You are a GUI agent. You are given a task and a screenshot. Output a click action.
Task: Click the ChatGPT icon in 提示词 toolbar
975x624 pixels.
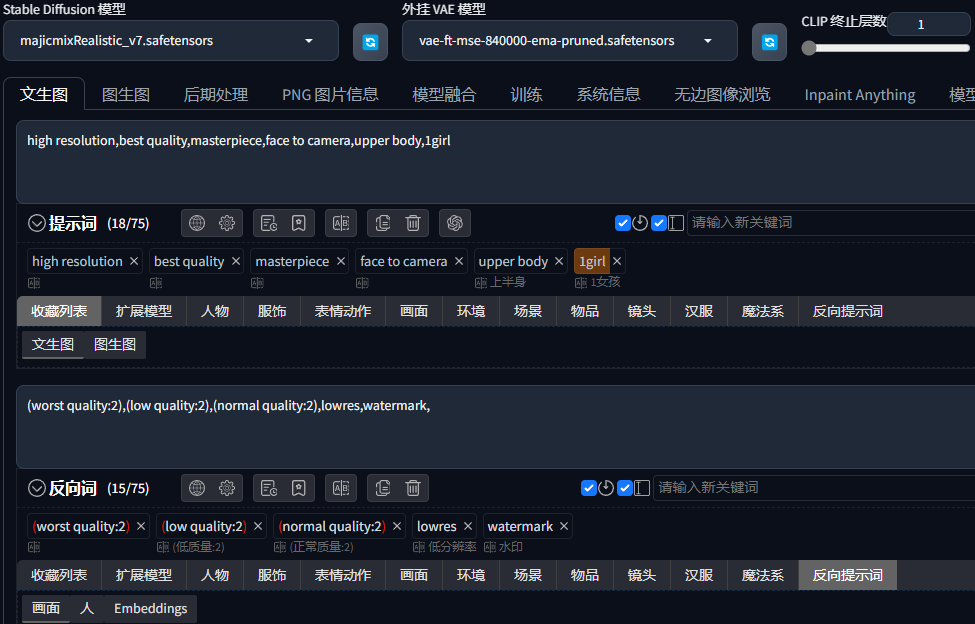click(x=455, y=223)
